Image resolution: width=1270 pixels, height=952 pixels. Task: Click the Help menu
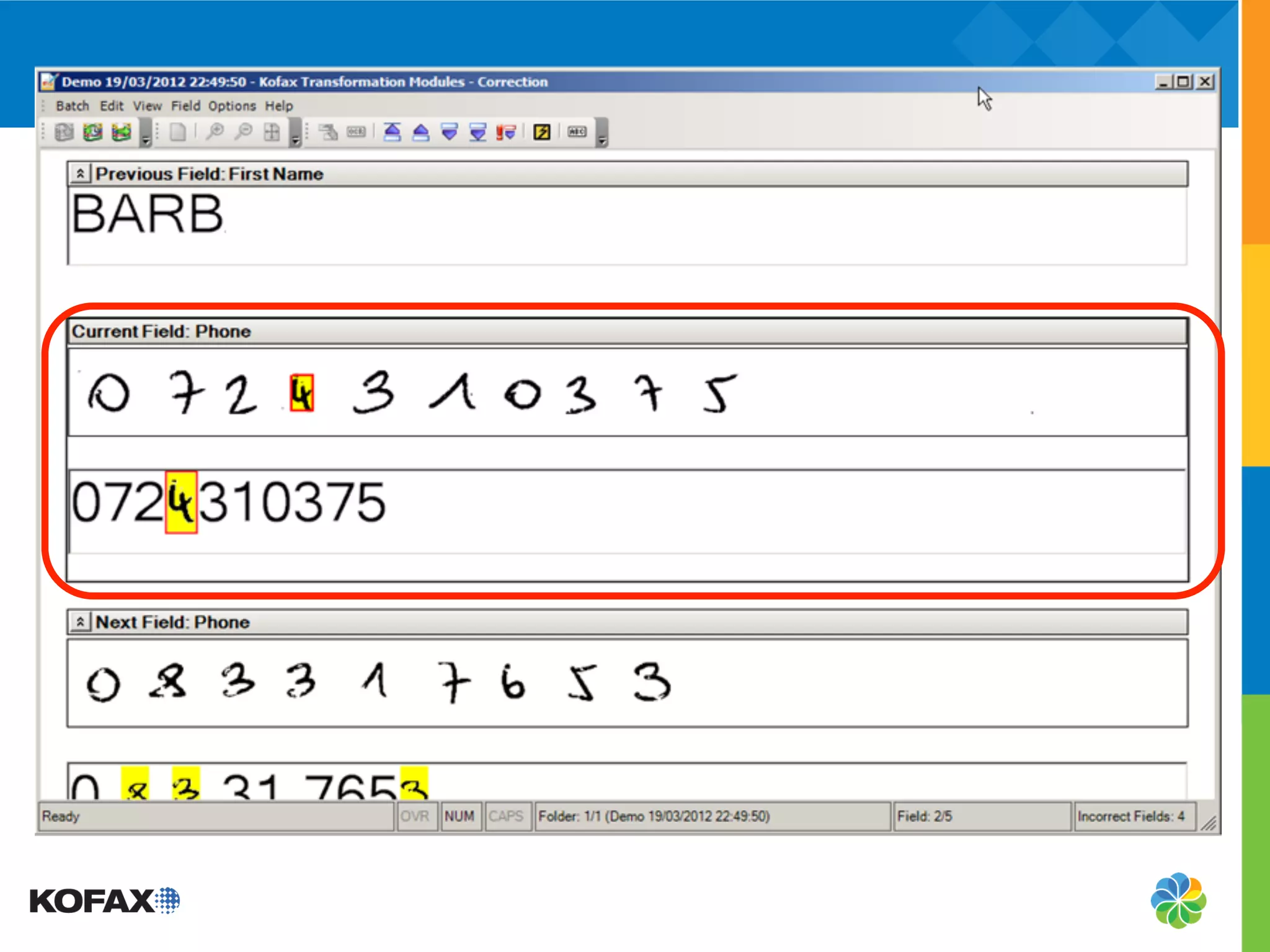(x=279, y=106)
